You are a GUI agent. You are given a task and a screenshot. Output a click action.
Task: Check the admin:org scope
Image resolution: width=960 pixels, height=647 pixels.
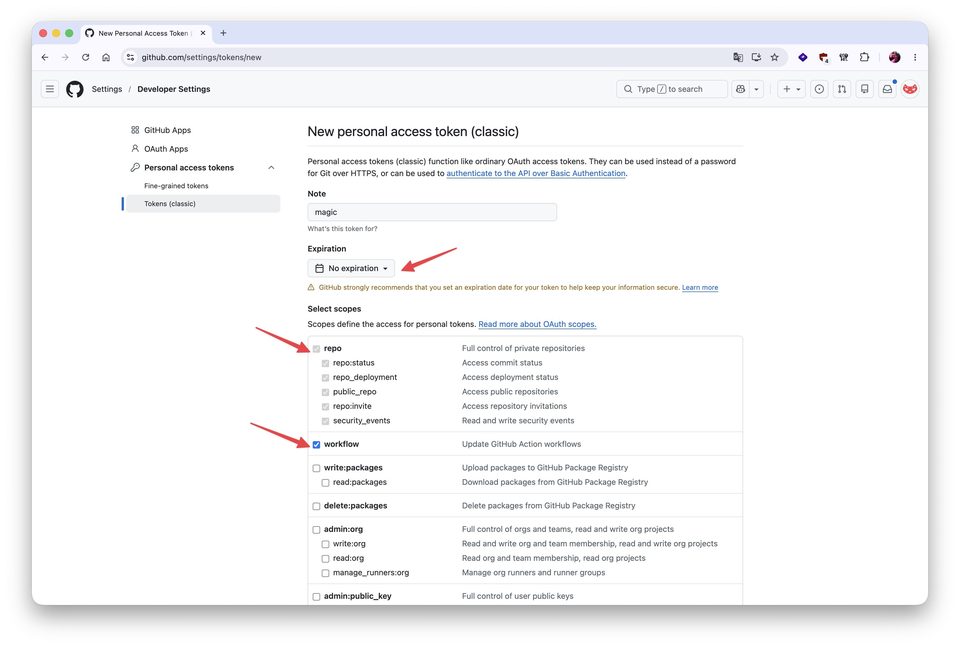tap(317, 530)
